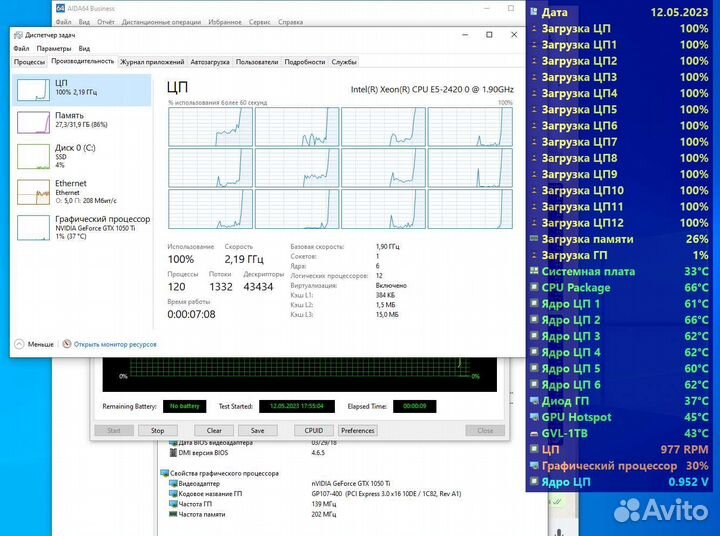Open Графический процессор GTX 1050 Ti view
Screen dimensions: 720x536
34,226
